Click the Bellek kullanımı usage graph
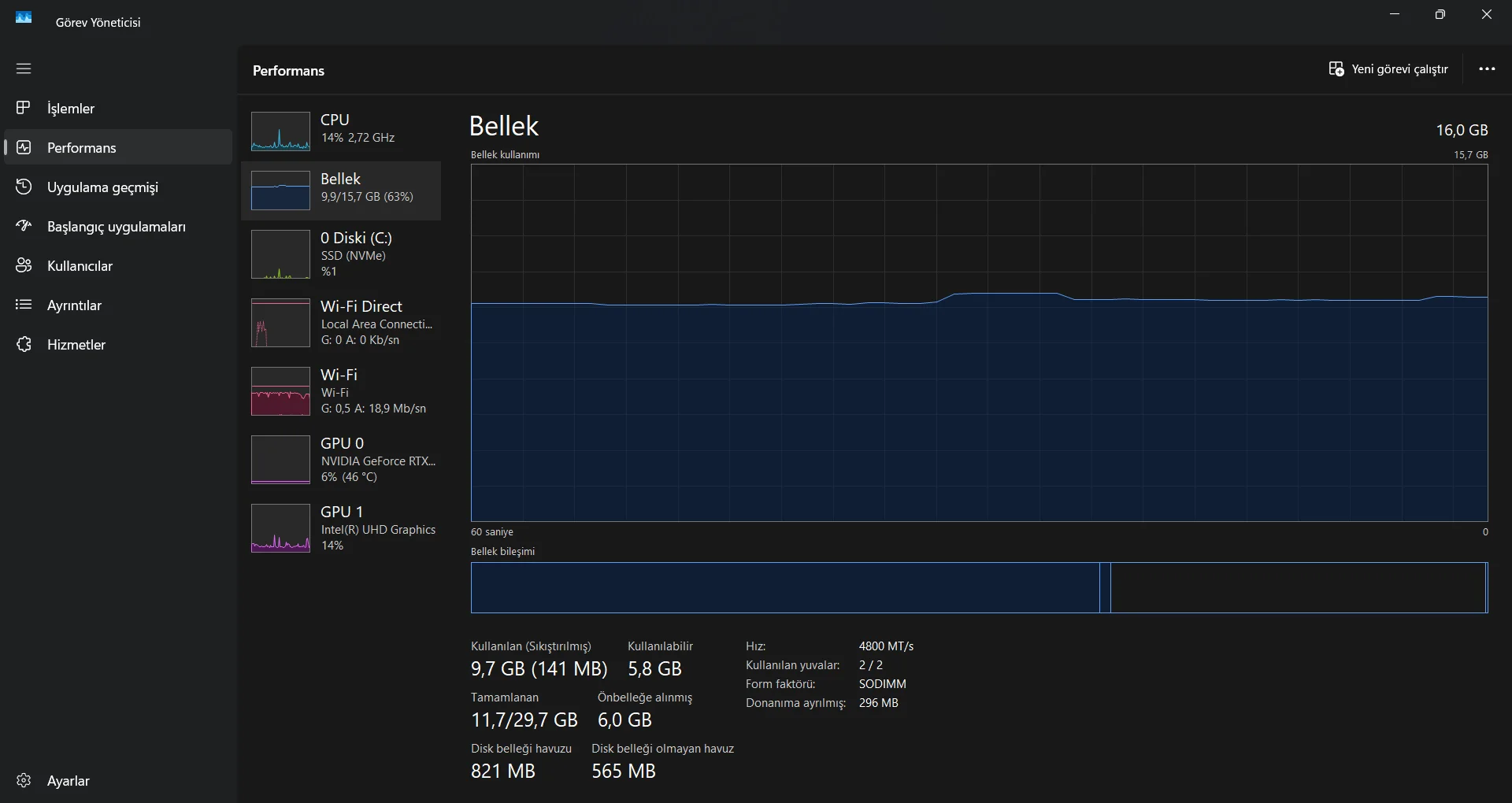Image resolution: width=1512 pixels, height=803 pixels. pos(979,342)
